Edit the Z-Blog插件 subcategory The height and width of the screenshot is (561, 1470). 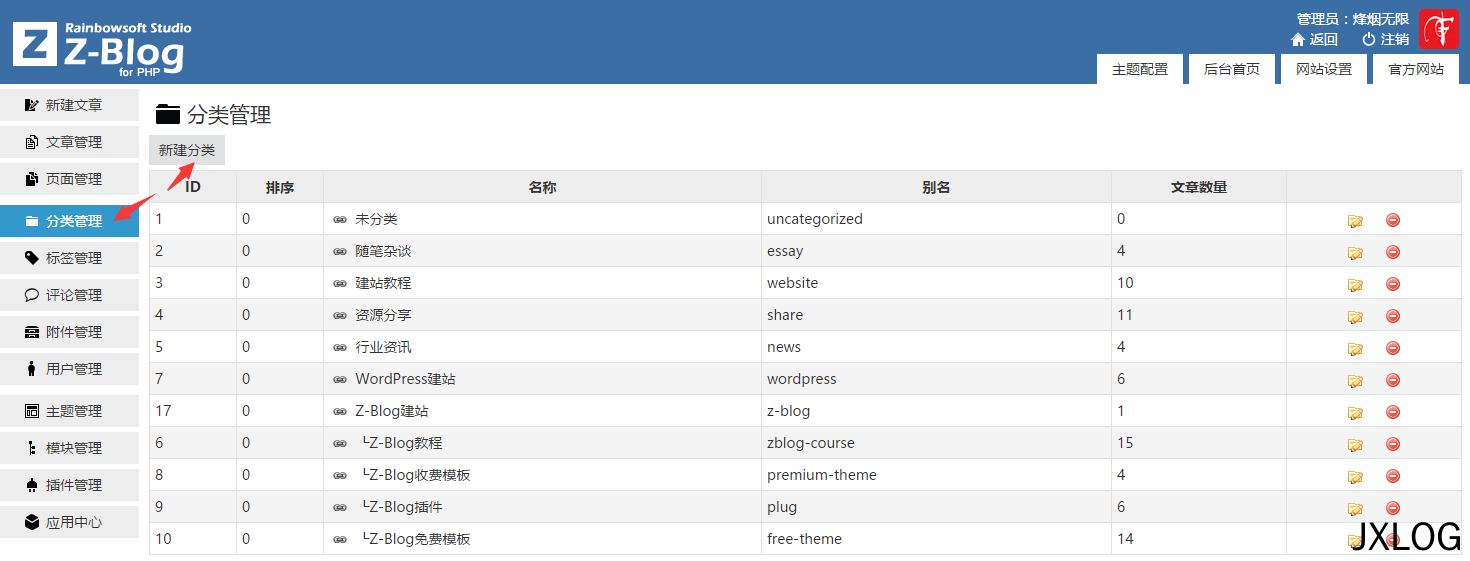tap(1355, 509)
